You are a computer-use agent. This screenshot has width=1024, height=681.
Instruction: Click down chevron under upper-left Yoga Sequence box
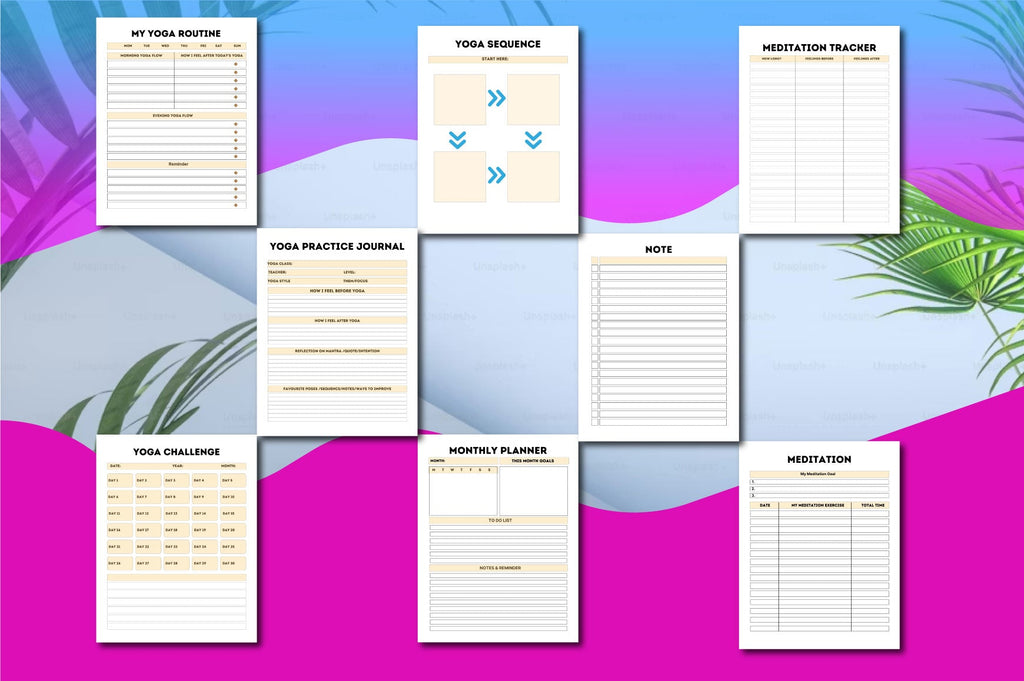click(458, 140)
